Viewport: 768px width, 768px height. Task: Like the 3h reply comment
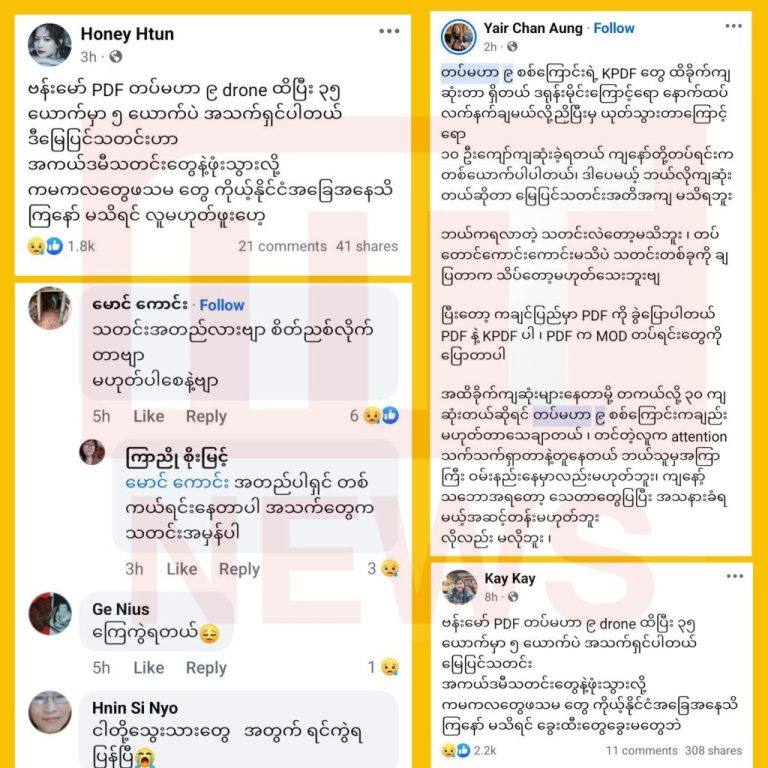click(x=182, y=569)
